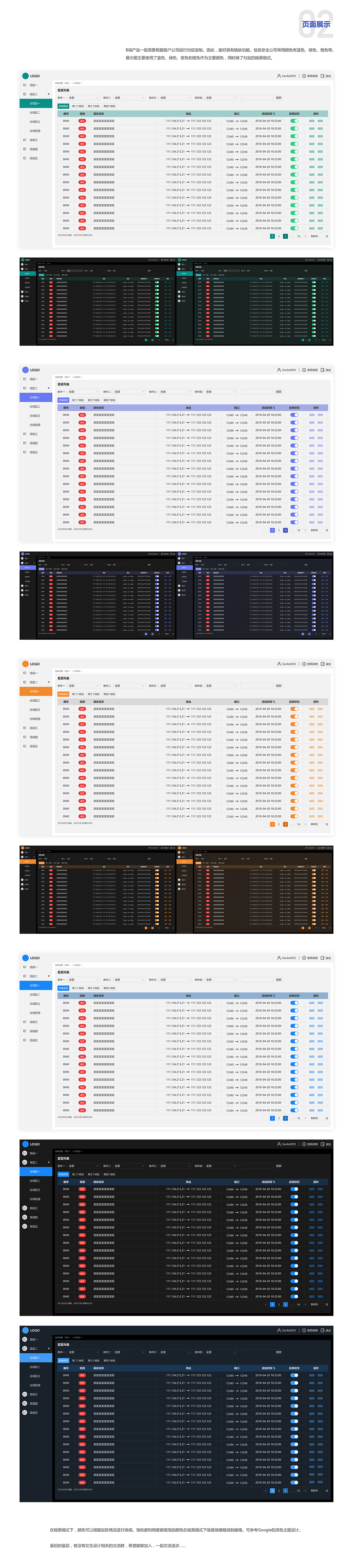353x1568 pixels.
Task: Select the 项目三 sidebar icon in the purple light mockup
Action: pyautogui.click(x=24, y=434)
